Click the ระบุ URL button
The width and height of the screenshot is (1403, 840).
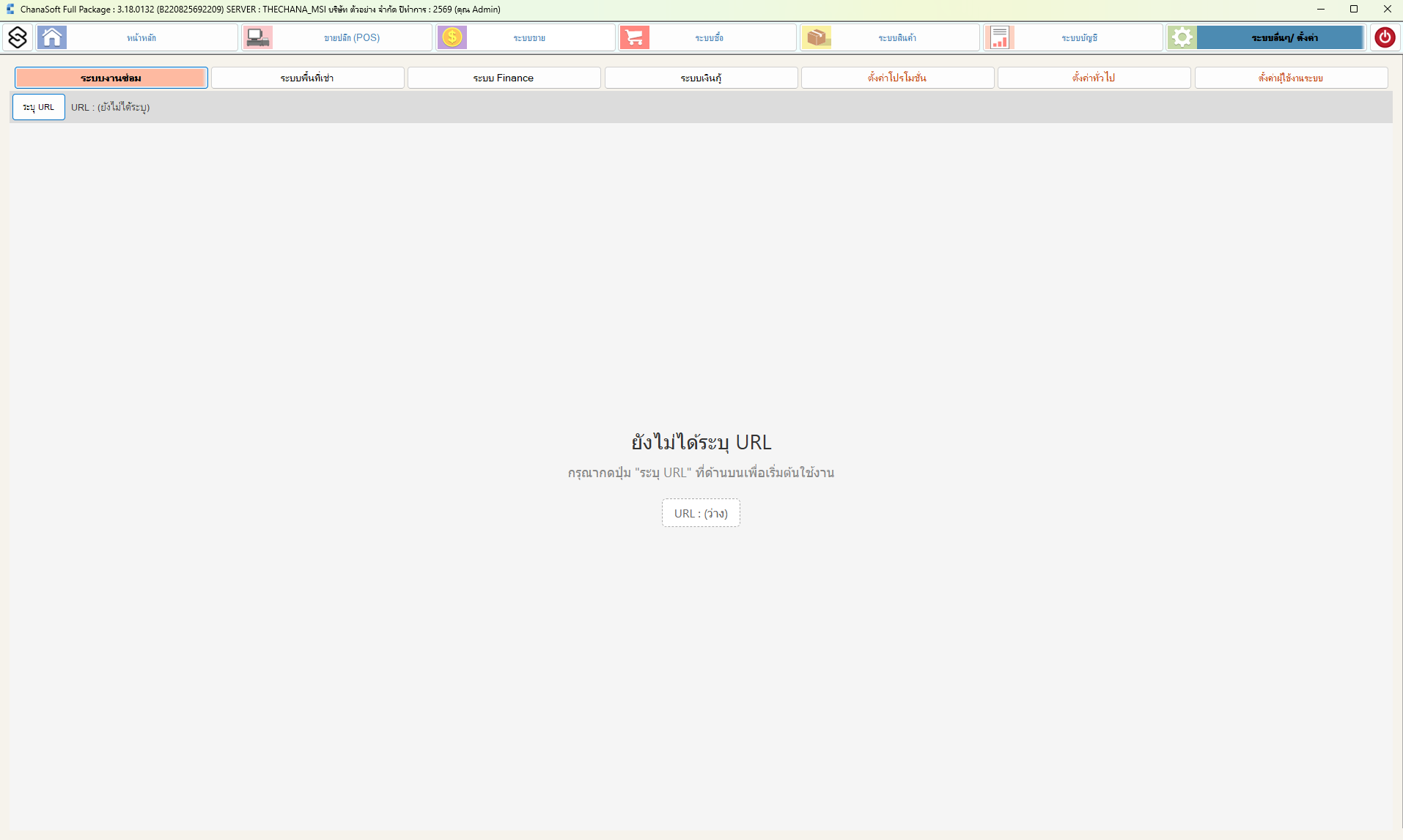click(x=39, y=107)
